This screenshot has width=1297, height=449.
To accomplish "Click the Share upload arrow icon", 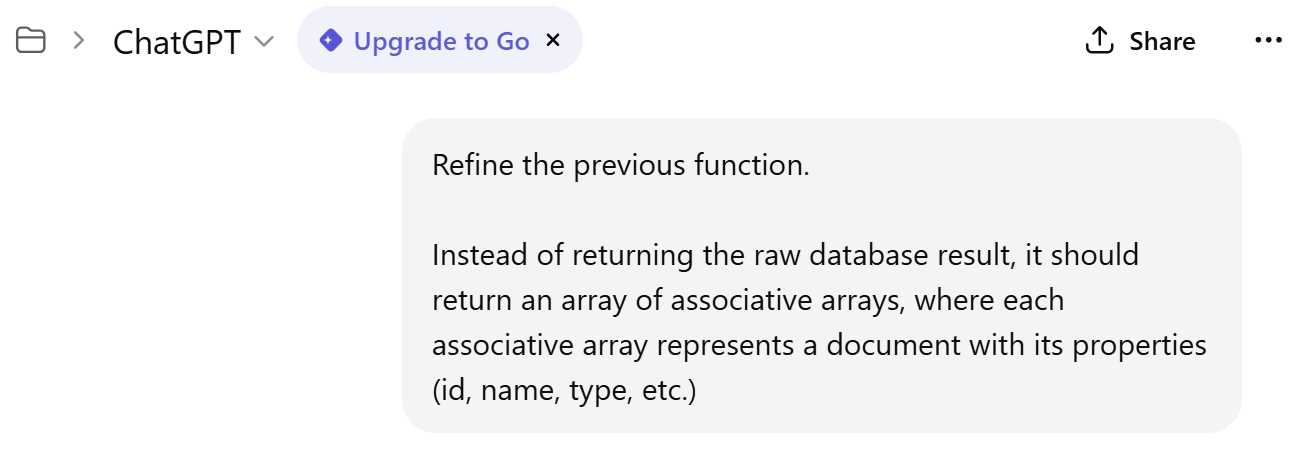I will pos(1099,41).
